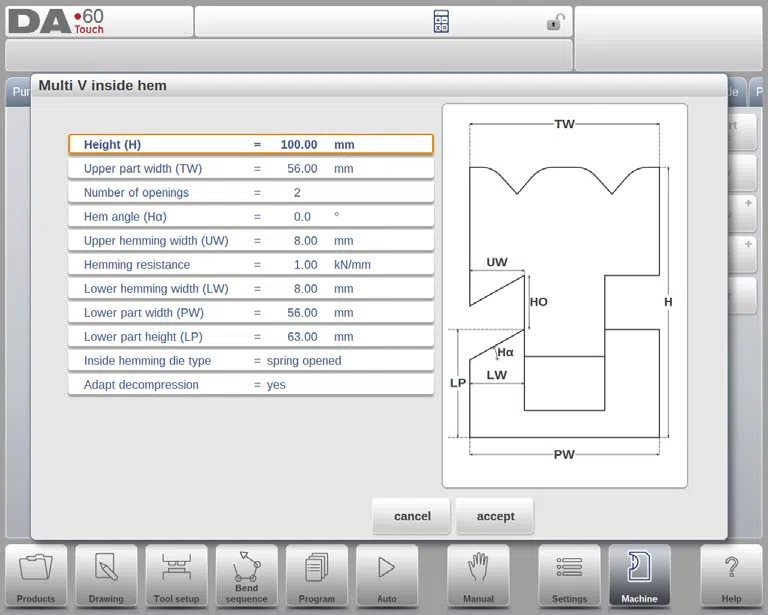
Task: Open the calculator icon in top bar
Action: tap(441, 22)
